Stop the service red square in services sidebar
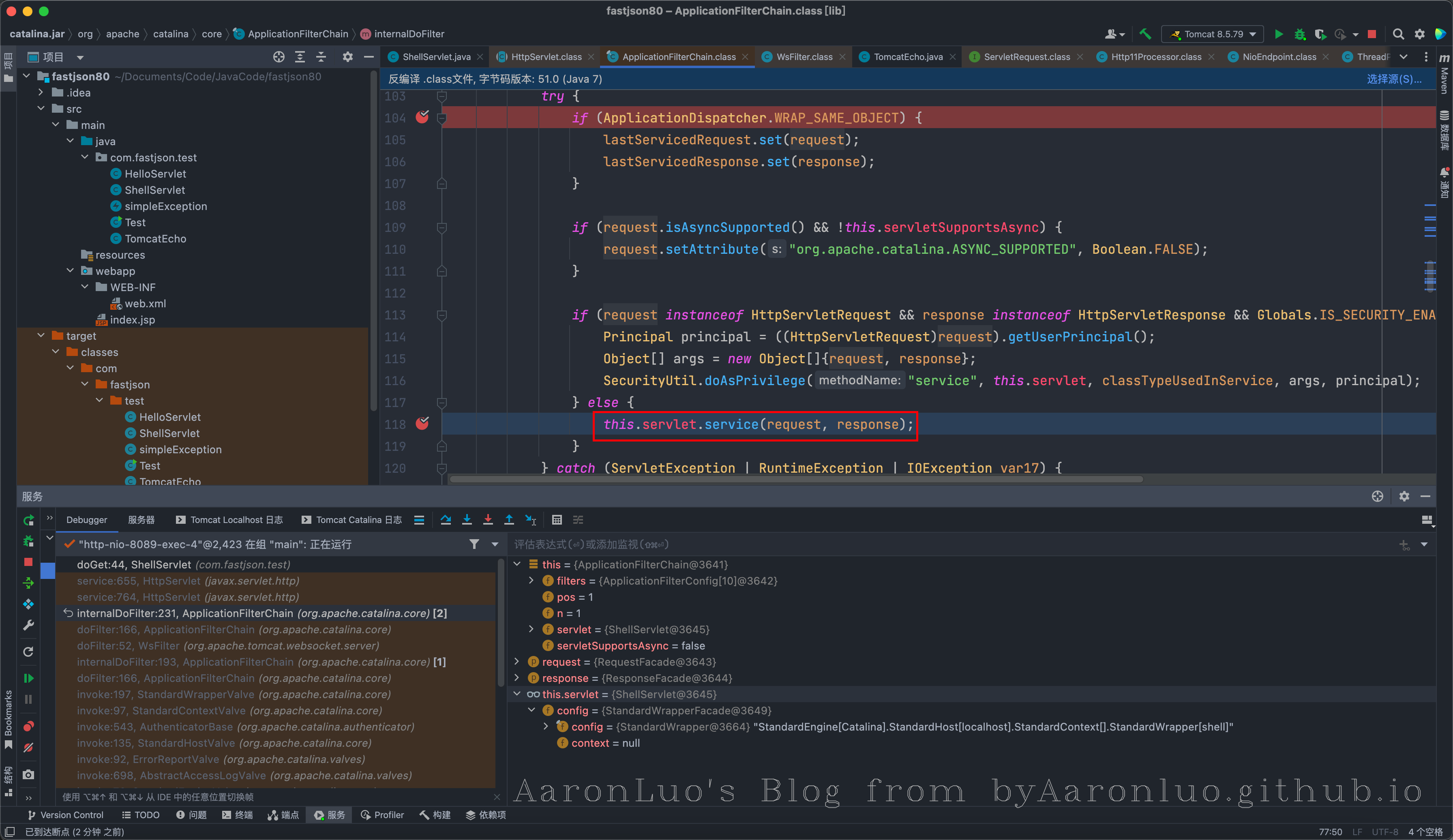 [x=28, y=561]
